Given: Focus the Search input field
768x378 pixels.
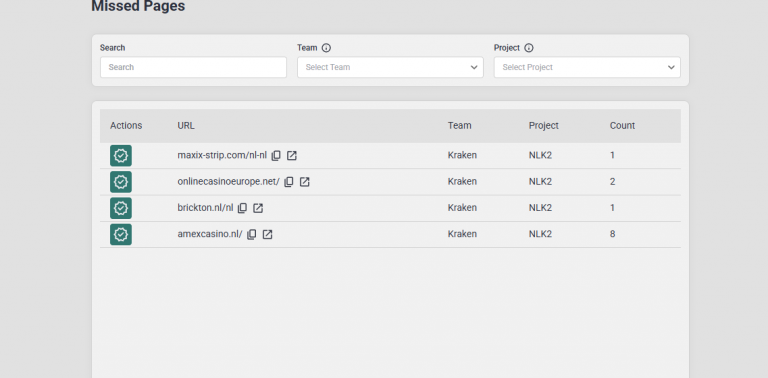Looking at the screenshot, I should coord(193,67).
